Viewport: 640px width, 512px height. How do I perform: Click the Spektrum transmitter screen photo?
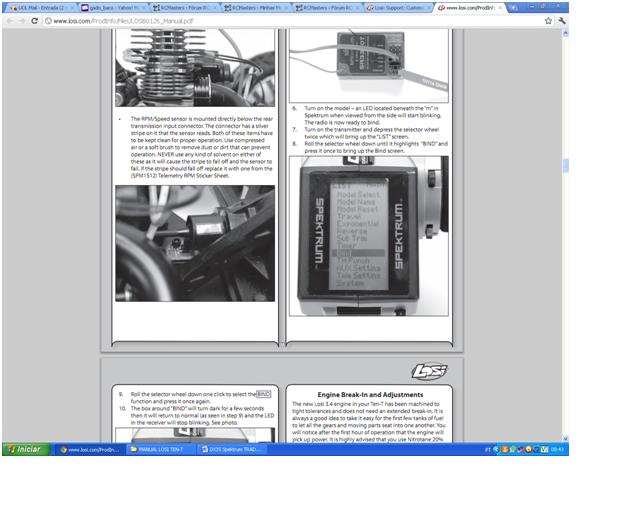point(369,236)
